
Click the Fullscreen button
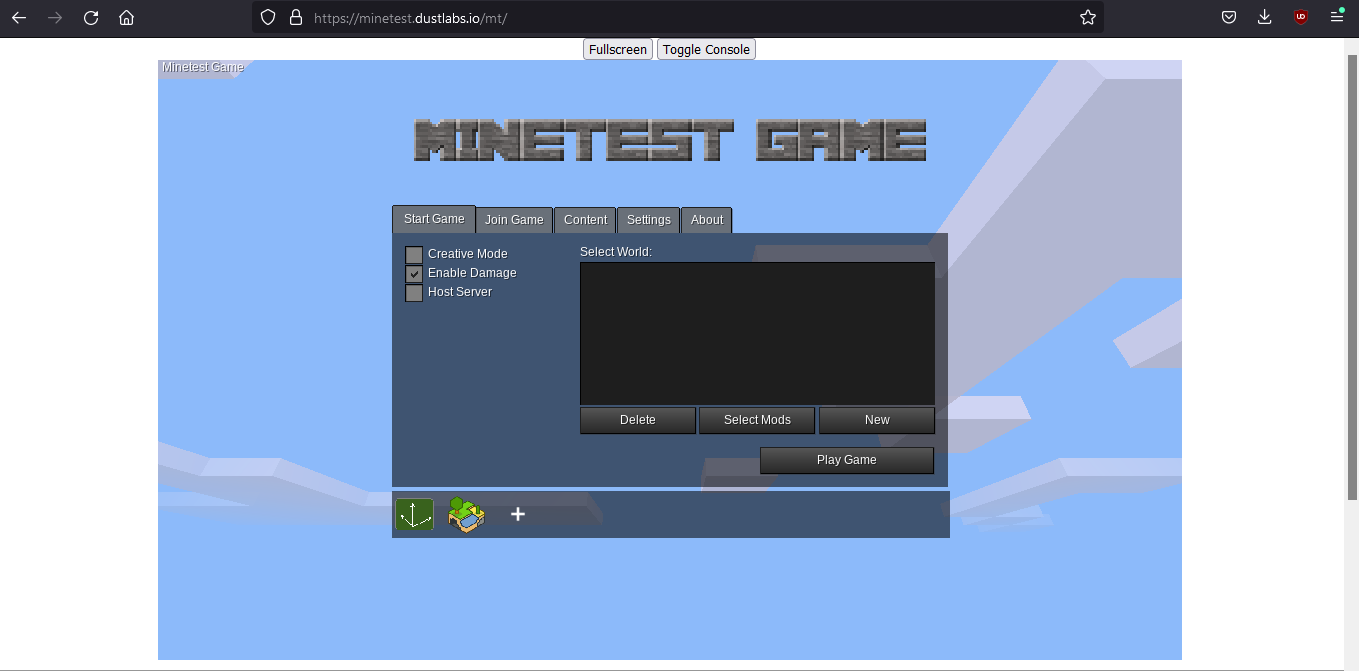pyautogui.click(x=617, y=50)
